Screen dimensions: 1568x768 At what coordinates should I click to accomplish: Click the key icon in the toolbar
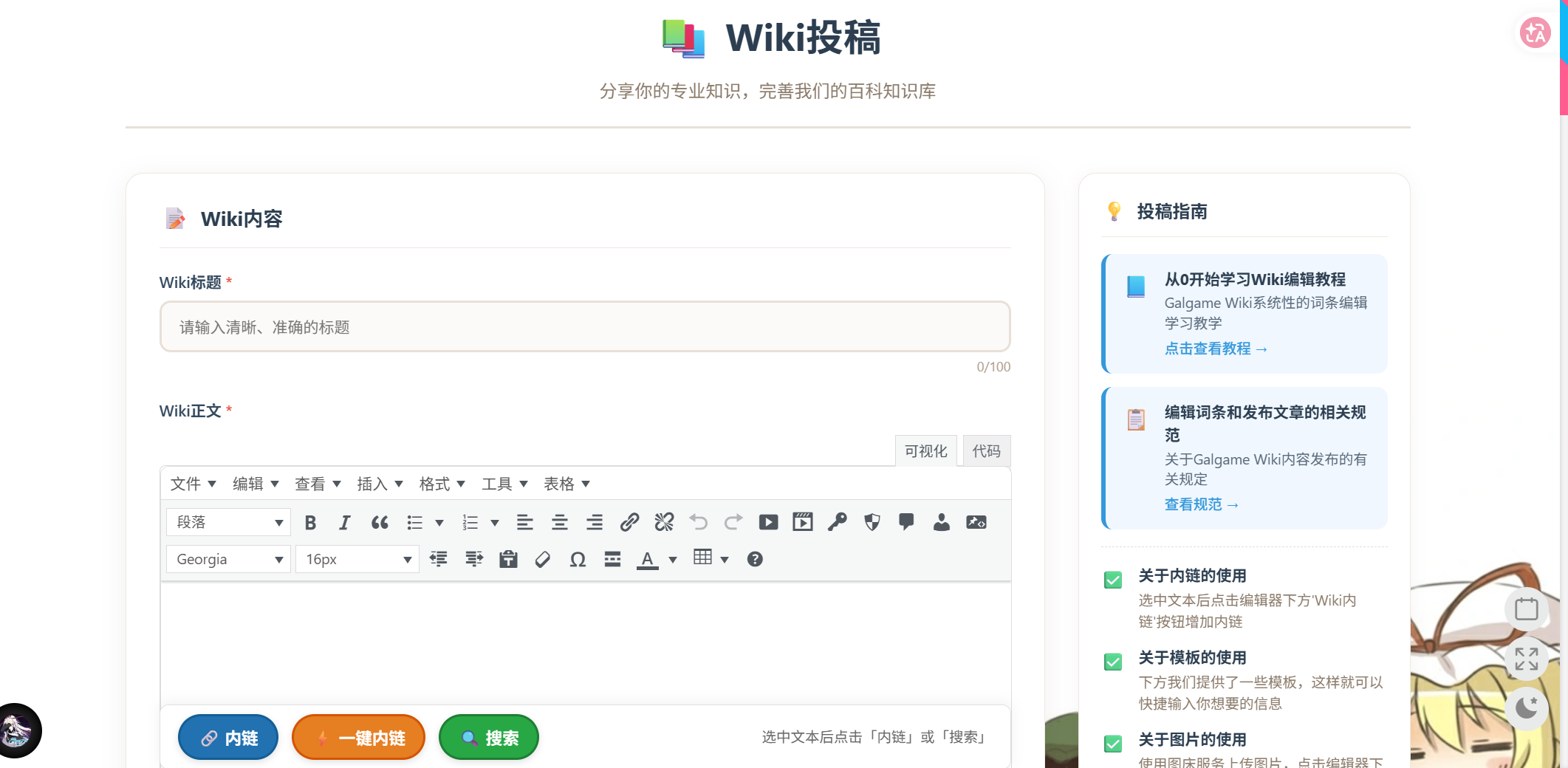[838, 523]
